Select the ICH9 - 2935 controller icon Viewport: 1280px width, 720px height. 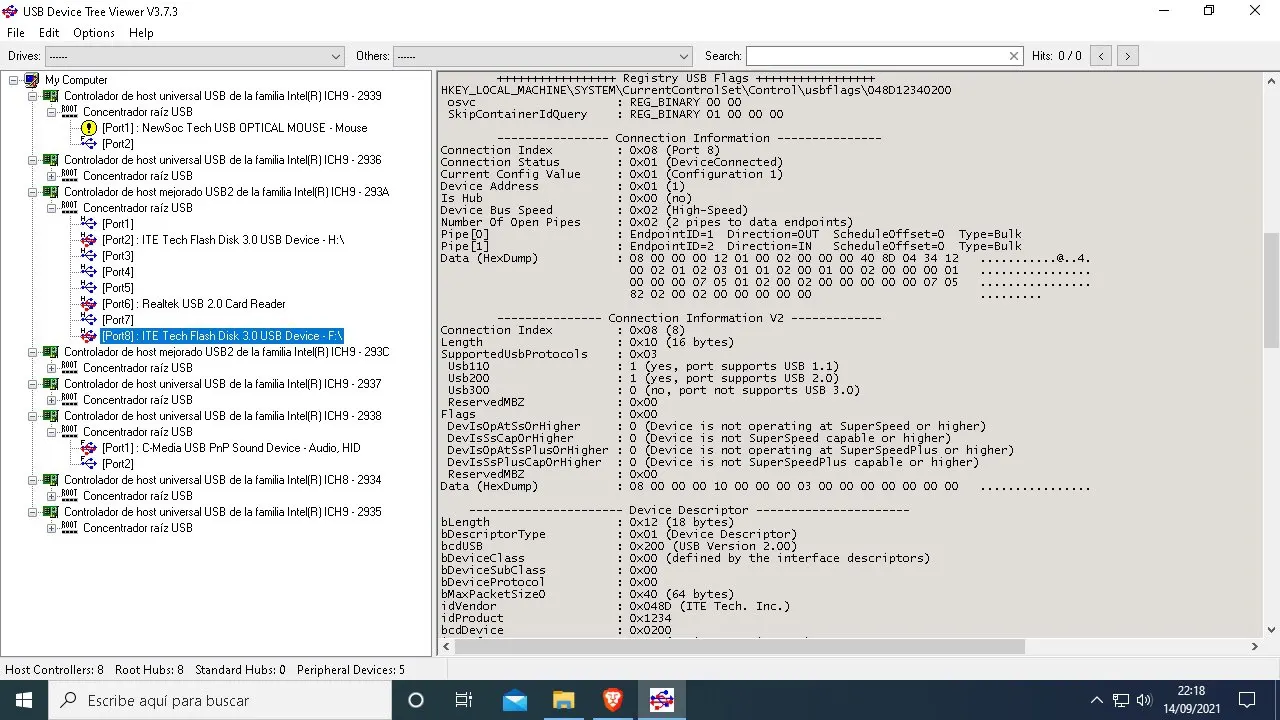point(51,512)
